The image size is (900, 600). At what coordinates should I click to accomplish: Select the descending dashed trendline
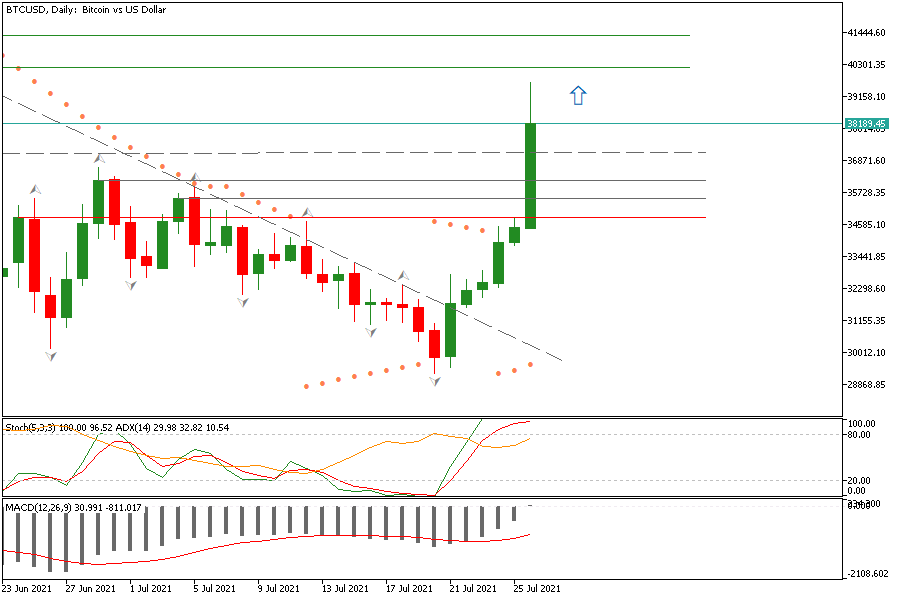282,229
